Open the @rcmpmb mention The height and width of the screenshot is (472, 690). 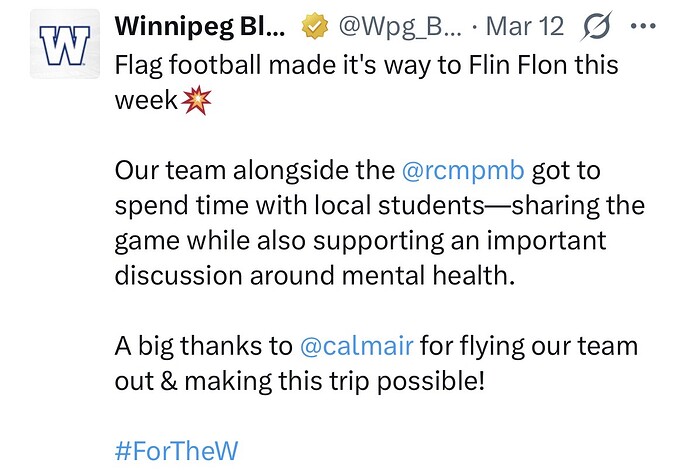coord(462,170)
